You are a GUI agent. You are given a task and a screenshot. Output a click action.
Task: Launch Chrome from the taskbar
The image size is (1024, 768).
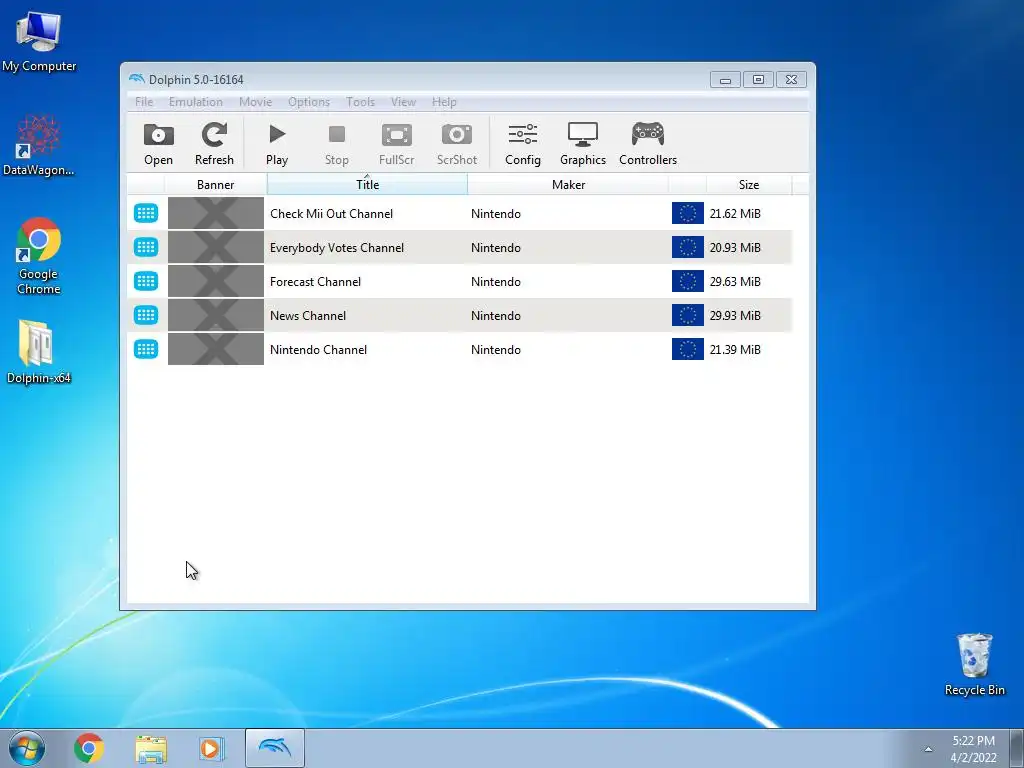(89, 748)
